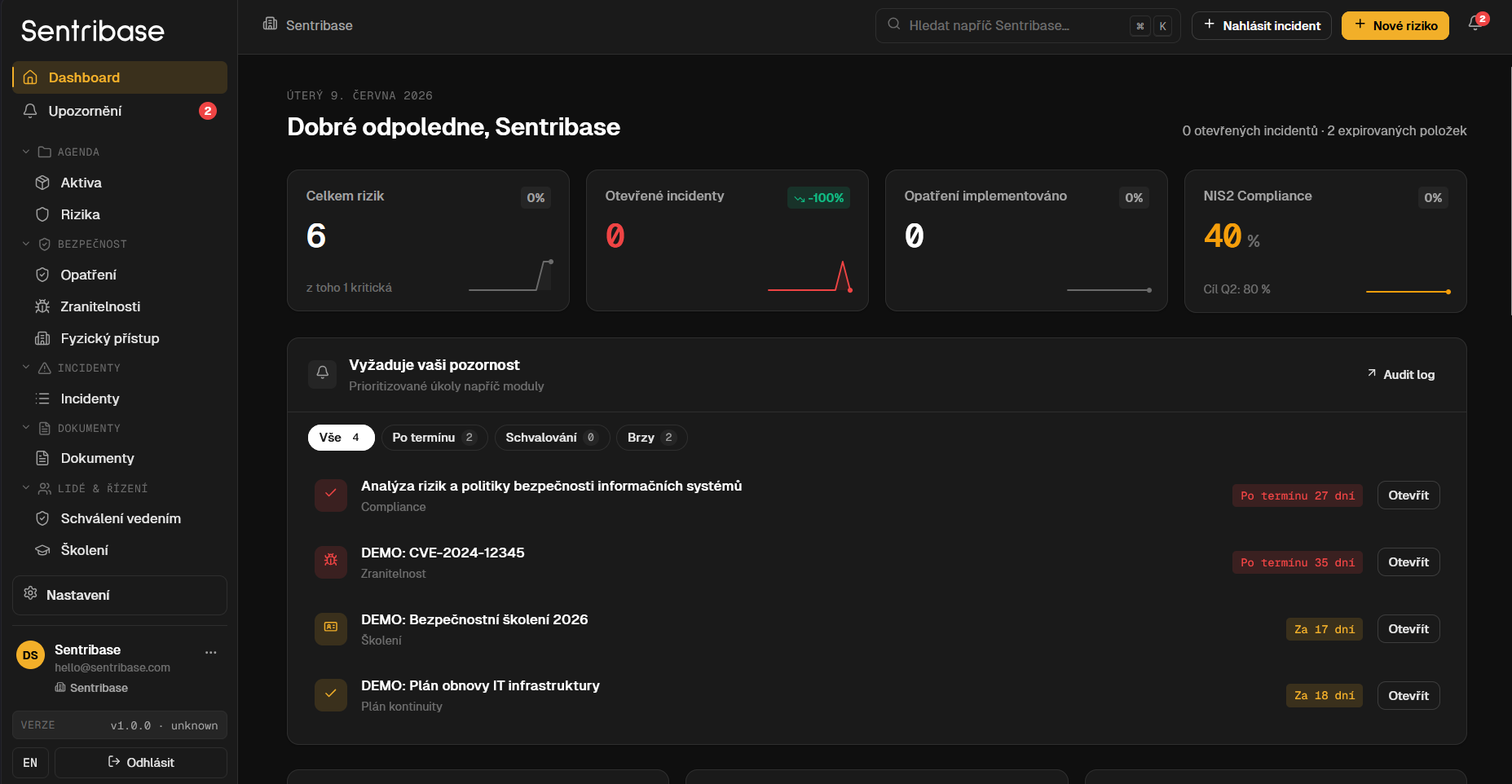This screenshot has width=1512, height=784.
Task: Open the user menu three-dots icon
Action: (211, 652)
